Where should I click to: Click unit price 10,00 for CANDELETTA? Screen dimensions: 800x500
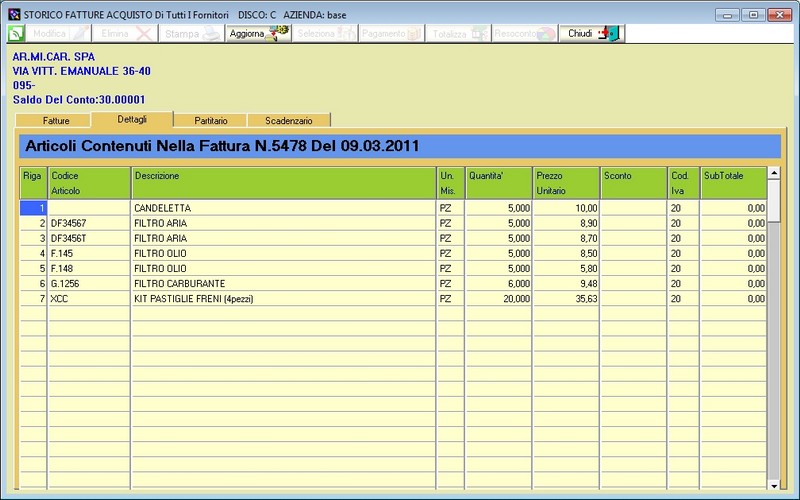click(x=586, y=208)
